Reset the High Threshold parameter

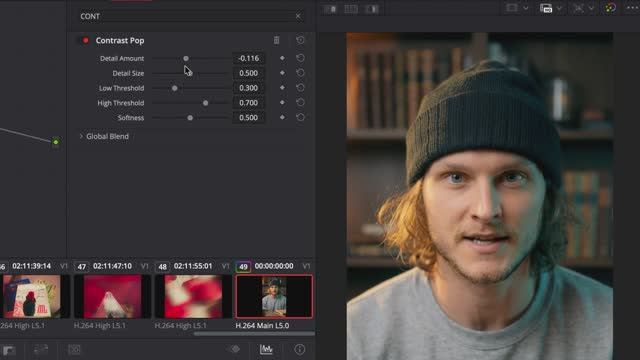click(300, 102)
